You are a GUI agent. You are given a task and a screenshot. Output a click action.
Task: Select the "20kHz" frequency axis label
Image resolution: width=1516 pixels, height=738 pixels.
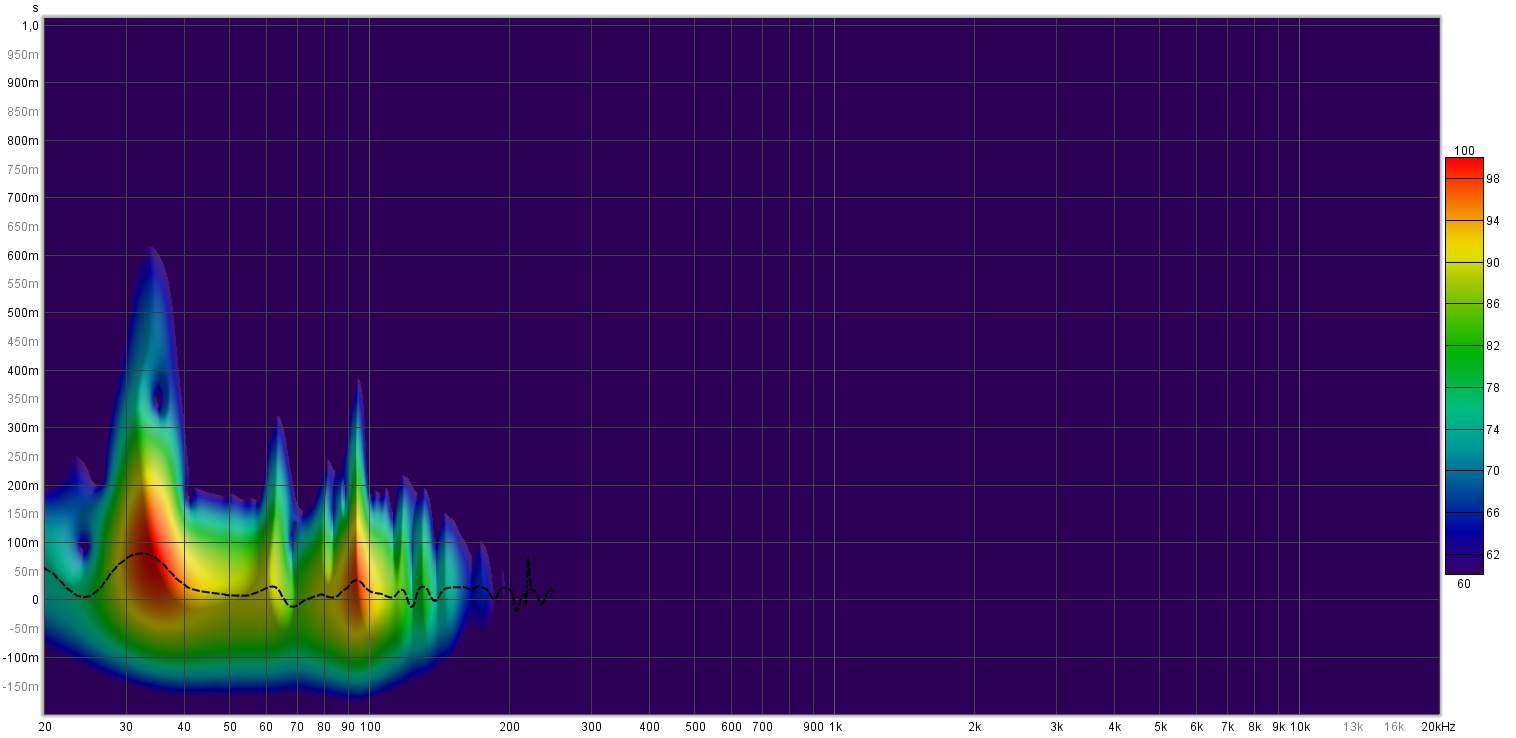(1438, 726)
